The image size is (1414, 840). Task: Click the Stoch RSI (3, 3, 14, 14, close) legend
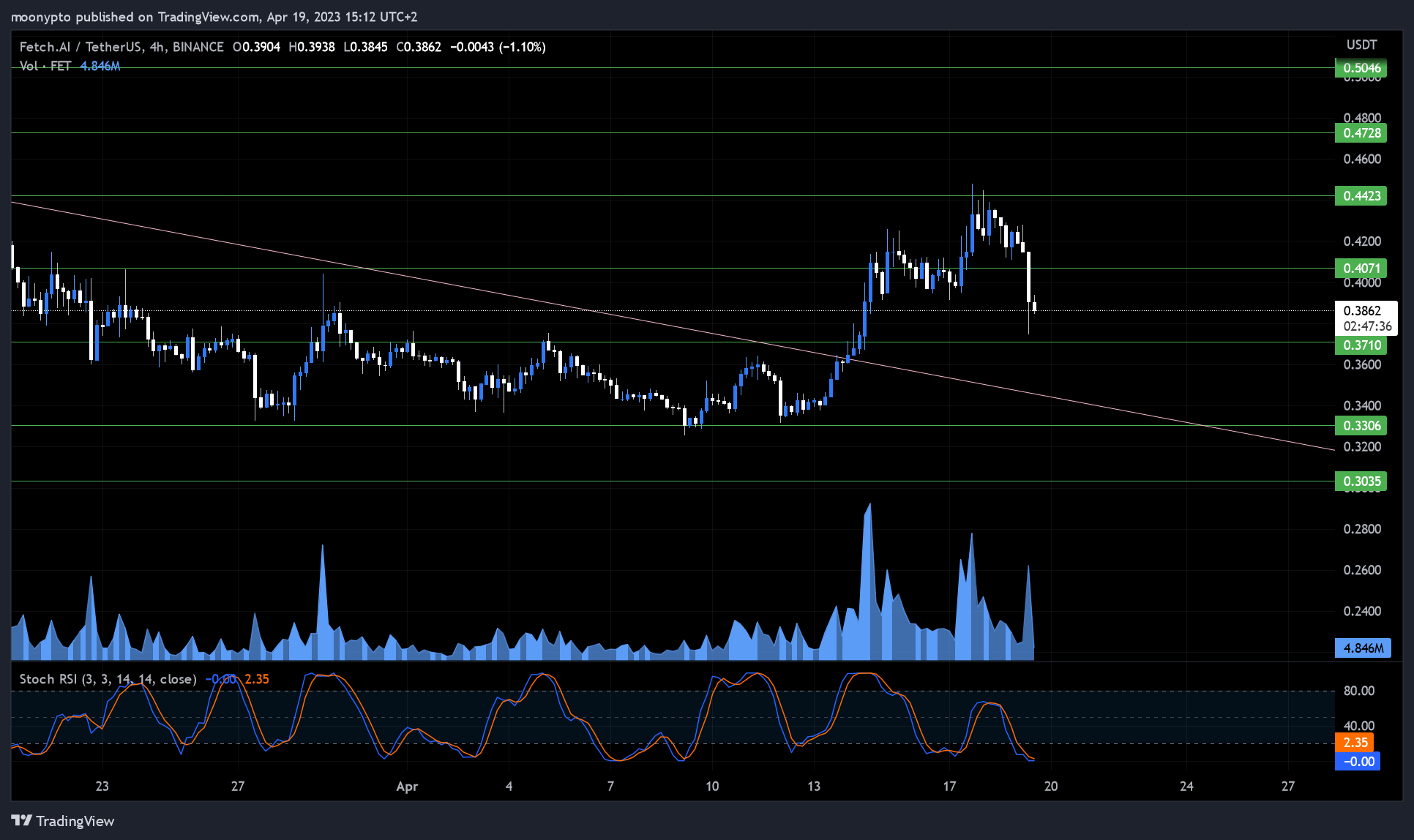point(108,679)
